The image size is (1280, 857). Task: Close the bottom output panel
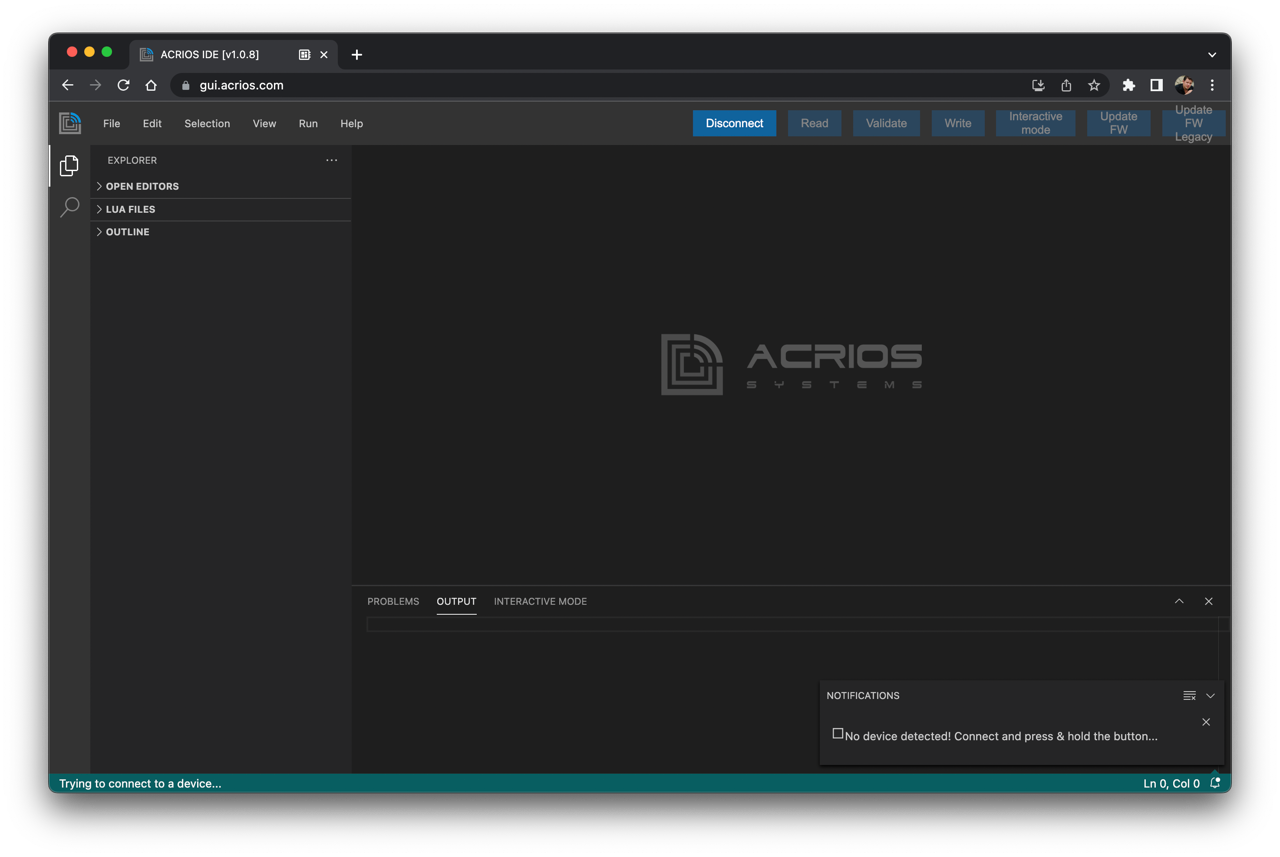pos(1208,601)
